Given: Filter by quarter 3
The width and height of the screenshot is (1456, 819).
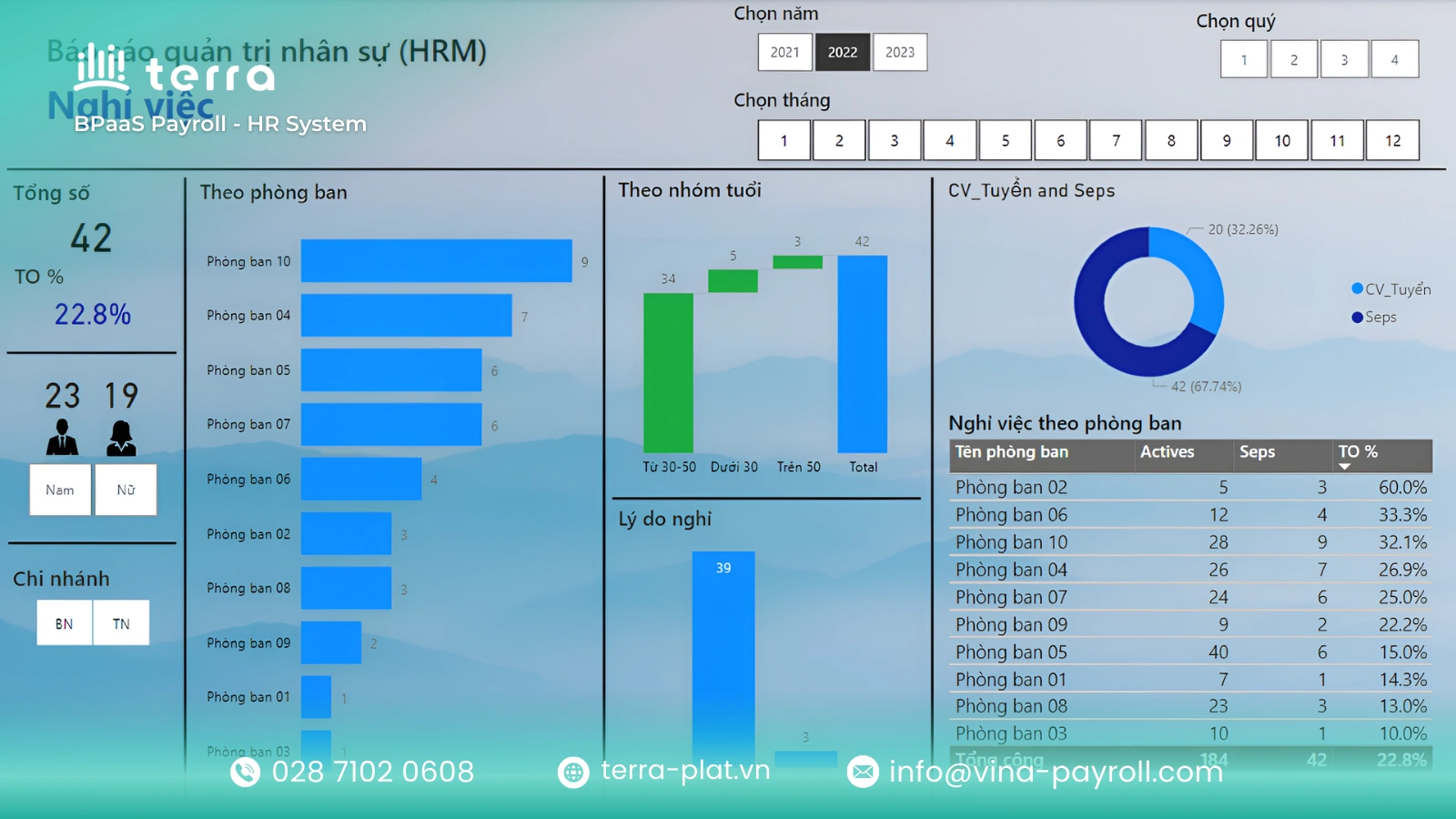Looking at the screenshot, I should pos(1344,59).
